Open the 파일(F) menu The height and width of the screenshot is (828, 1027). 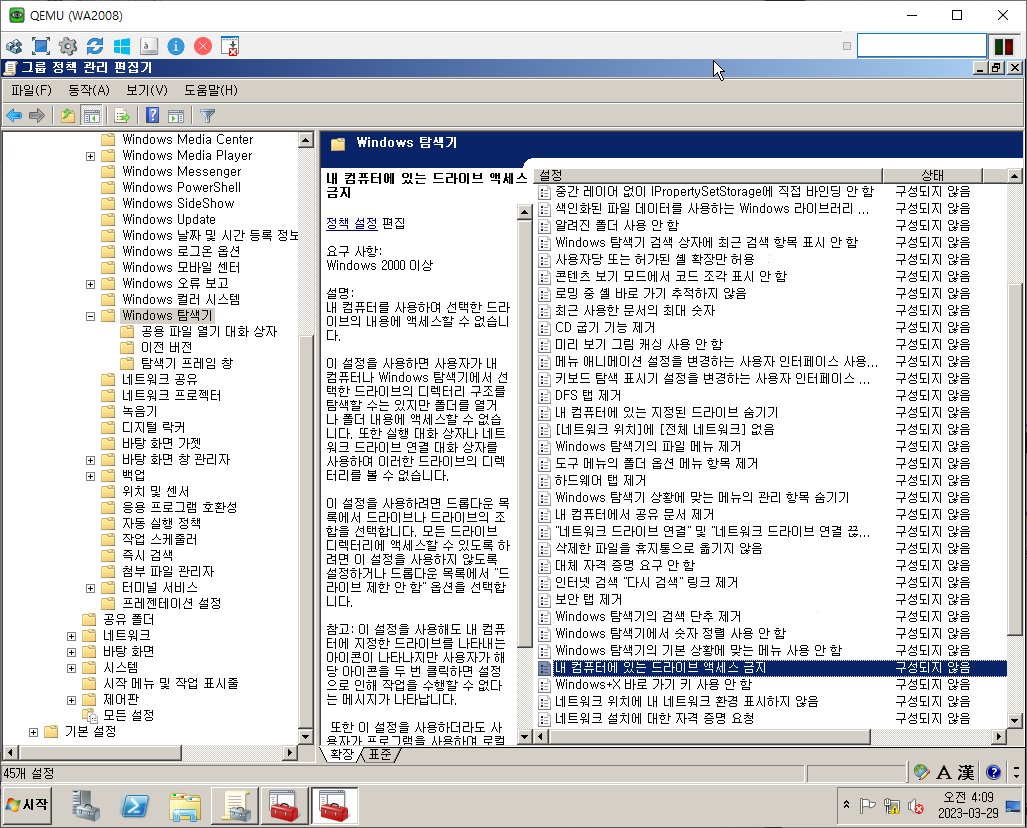tap(31, 90)
